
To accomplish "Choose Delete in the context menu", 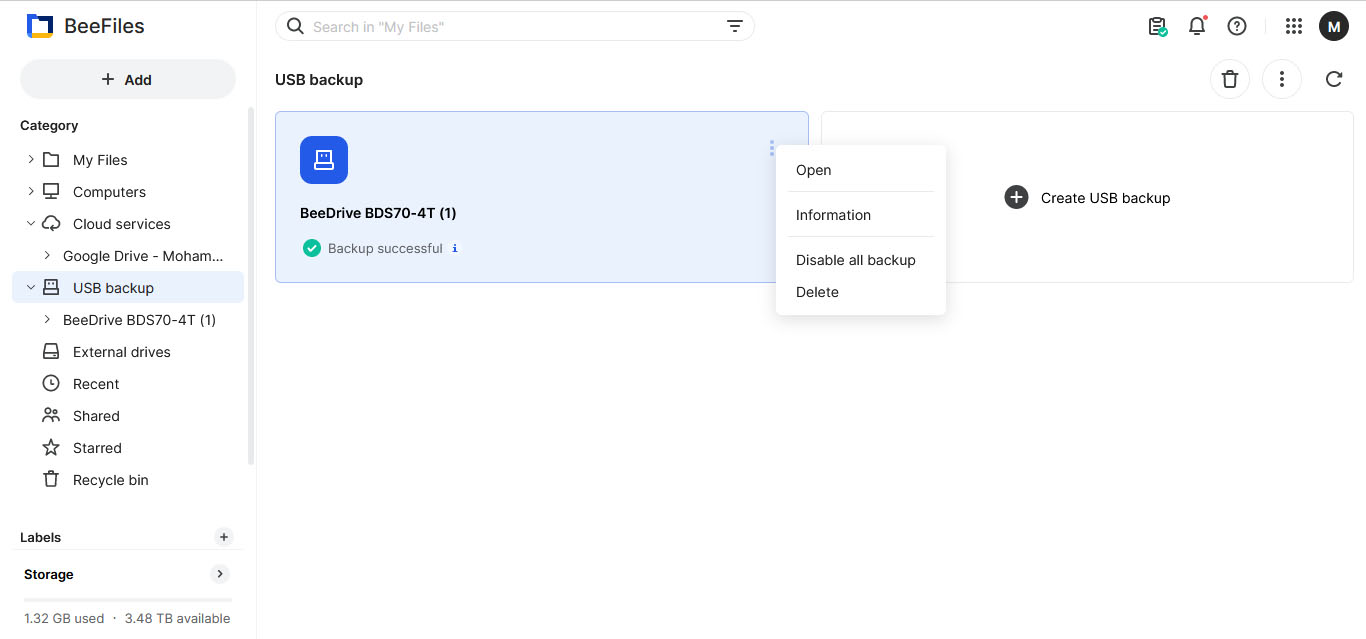I will [x=817, y=292].
